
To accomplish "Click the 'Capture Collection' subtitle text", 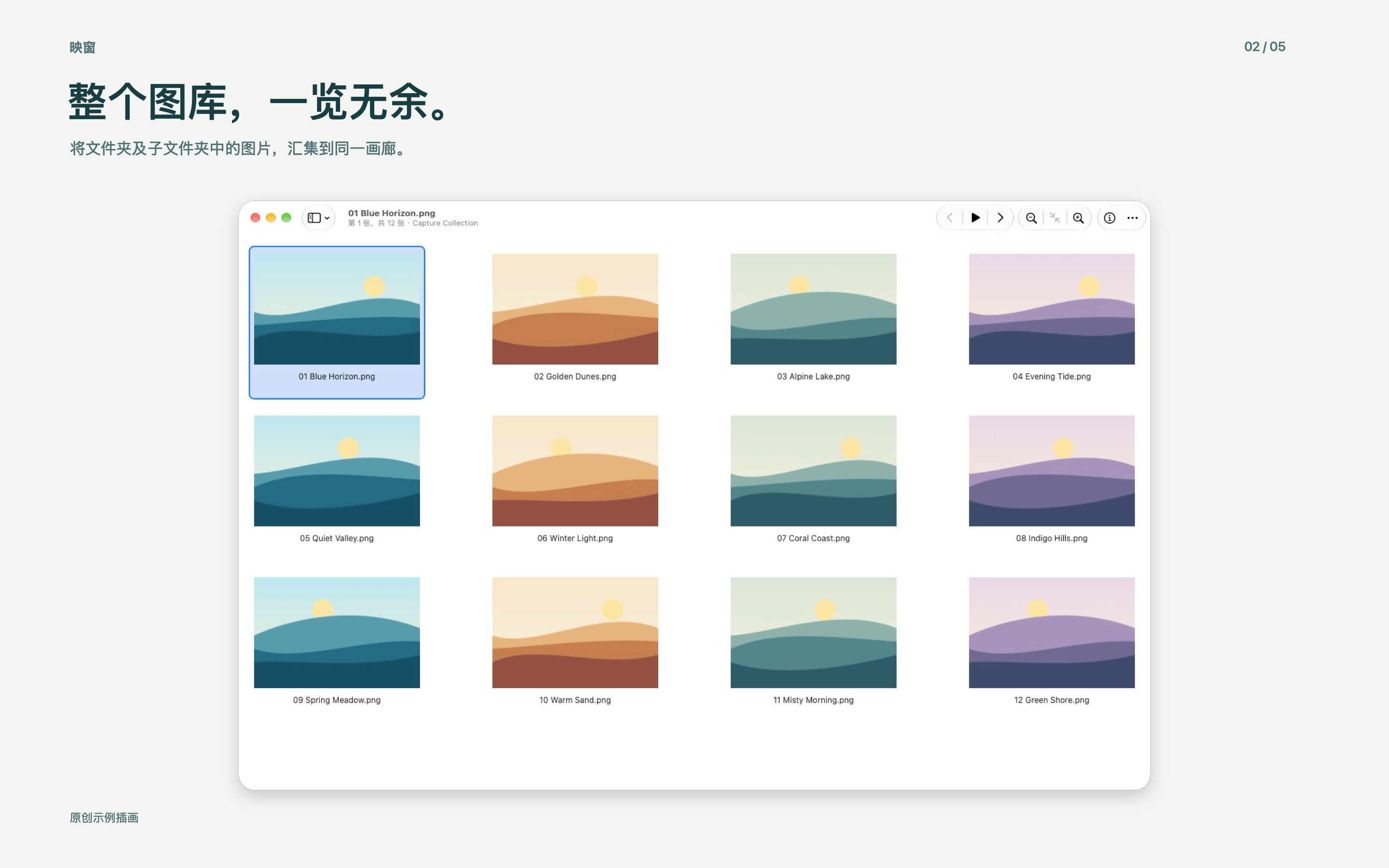I will [445, 223].
